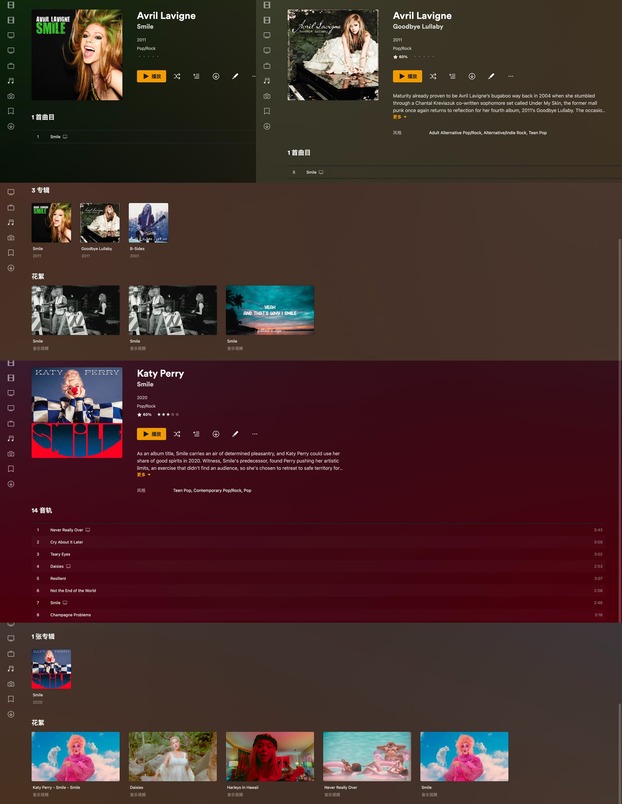Screen dimensions: 622x804
Task: Shuffle Avril Lavigne's Smile album
Action: pos(177,76)
